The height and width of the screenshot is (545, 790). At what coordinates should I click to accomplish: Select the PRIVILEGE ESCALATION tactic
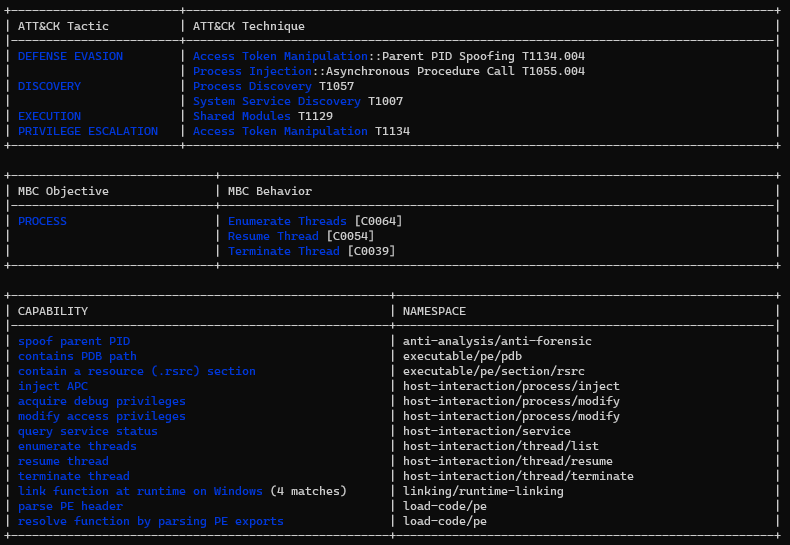[88, 131]
